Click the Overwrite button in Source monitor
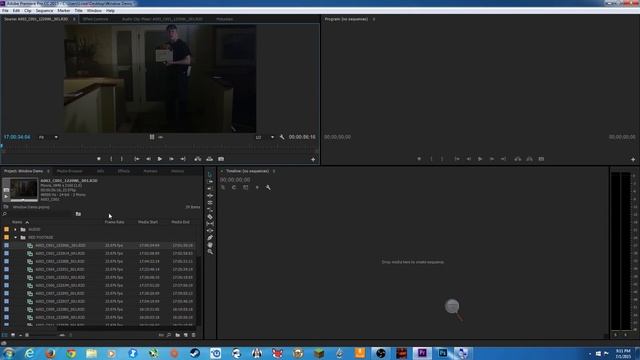 [x=209, y=159]
